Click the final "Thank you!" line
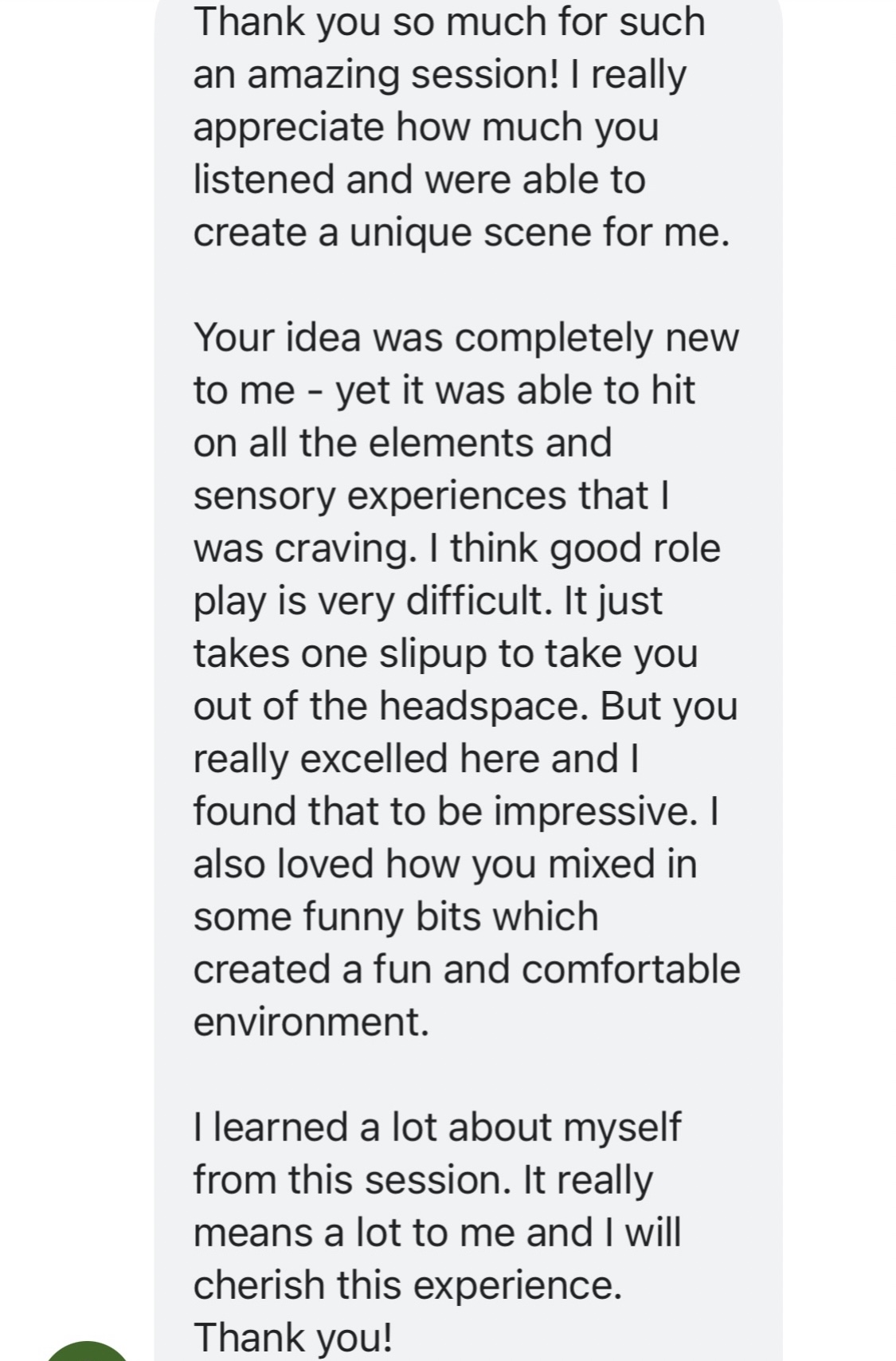This screenshot has height=1361, width=896. point(292,1337)
